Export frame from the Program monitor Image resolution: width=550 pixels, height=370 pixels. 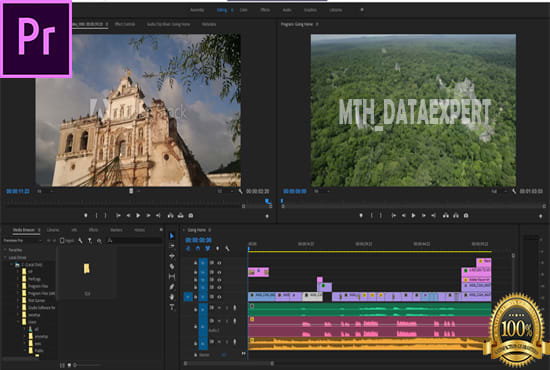pos(466,216)
